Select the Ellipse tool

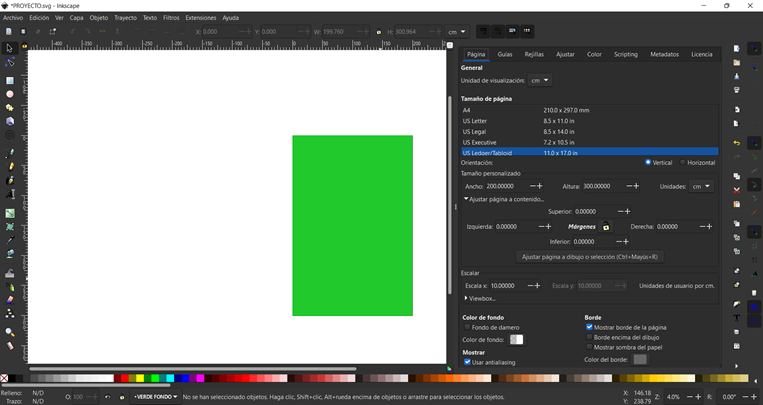coord(10,94)
